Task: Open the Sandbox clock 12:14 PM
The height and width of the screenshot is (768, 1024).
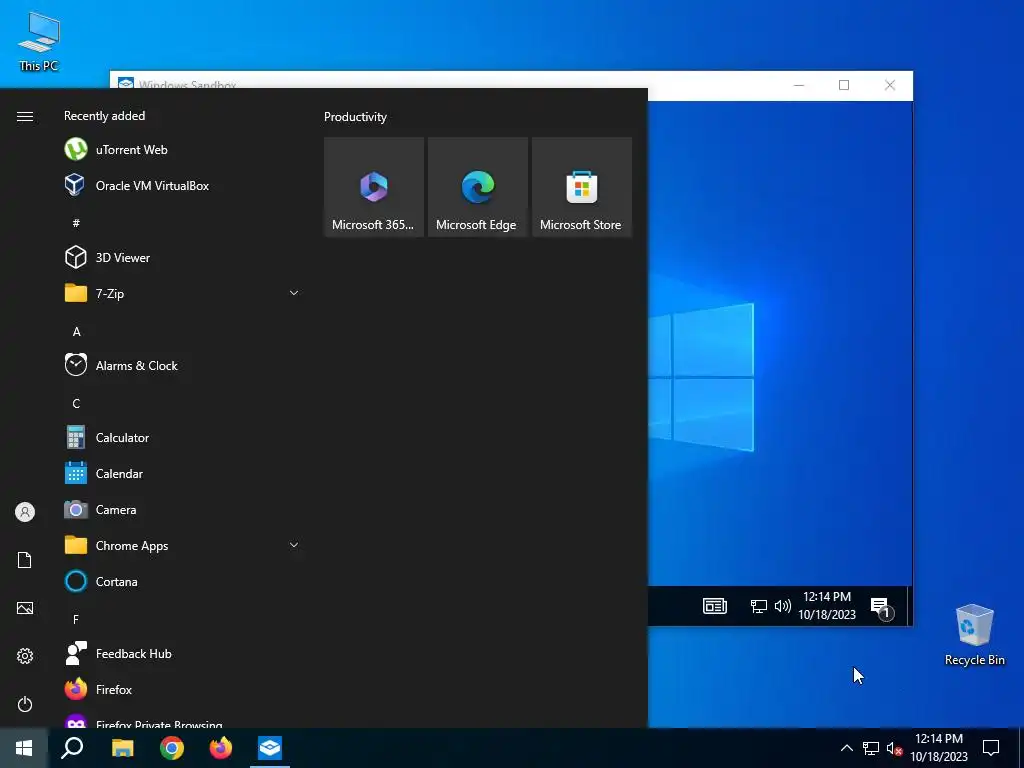Action: pos(827,605)
